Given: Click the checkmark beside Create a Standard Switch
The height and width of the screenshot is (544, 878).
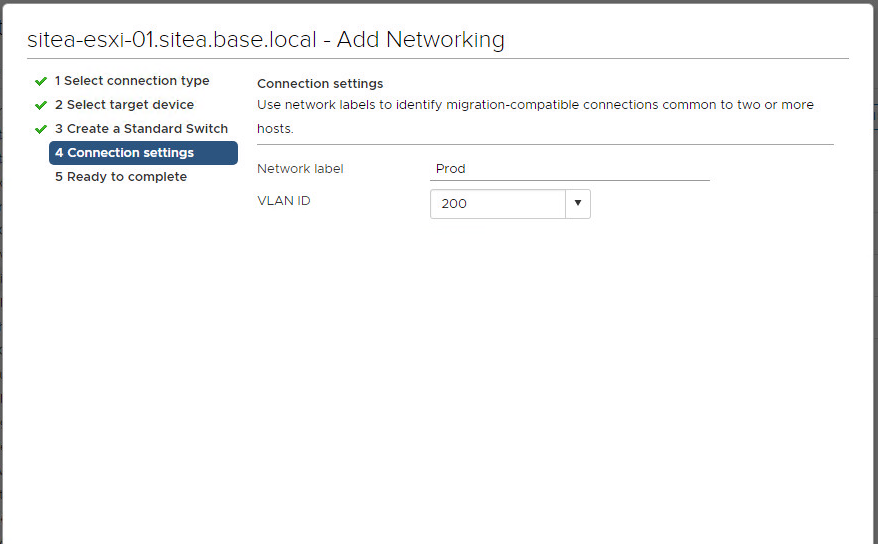Looking at the screenshot, I should pos(41,129).
